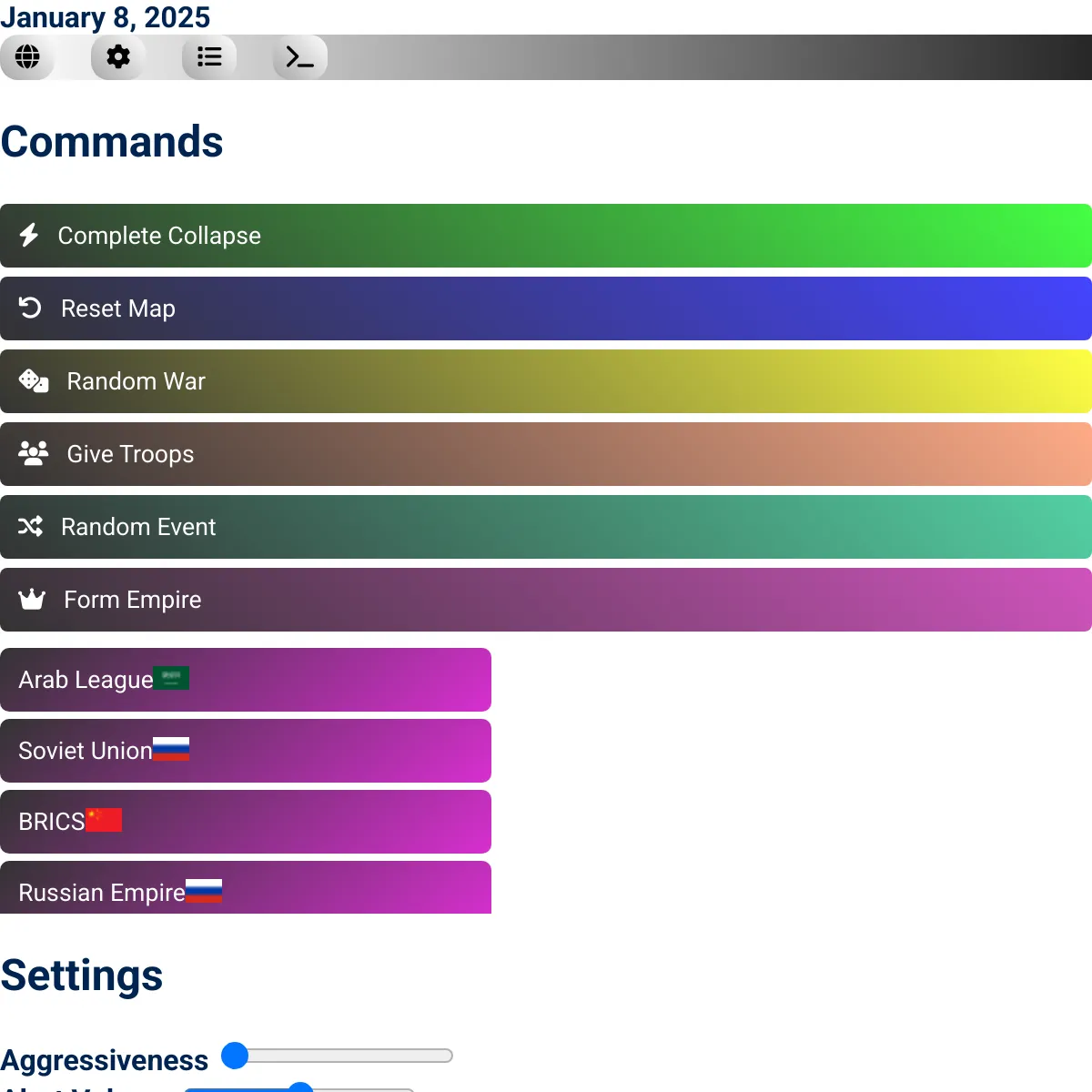The width and height of the screenshot is (1092, 1092).
Task: Choose Russian Empire option
Action: click(246, 887)
